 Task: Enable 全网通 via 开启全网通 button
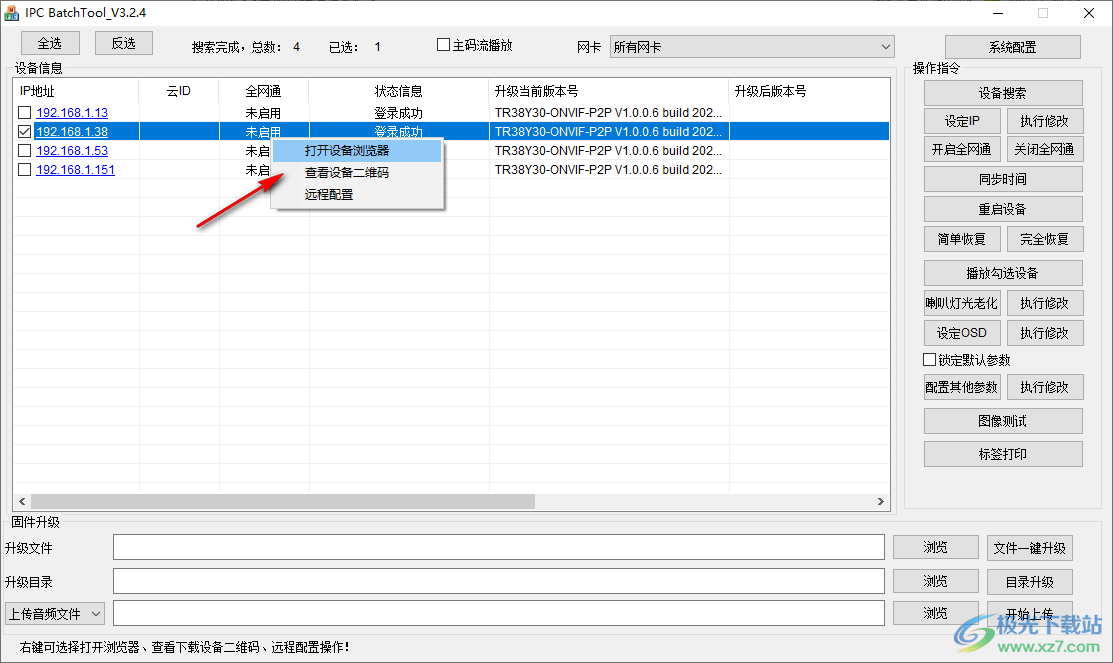point(961,150)
